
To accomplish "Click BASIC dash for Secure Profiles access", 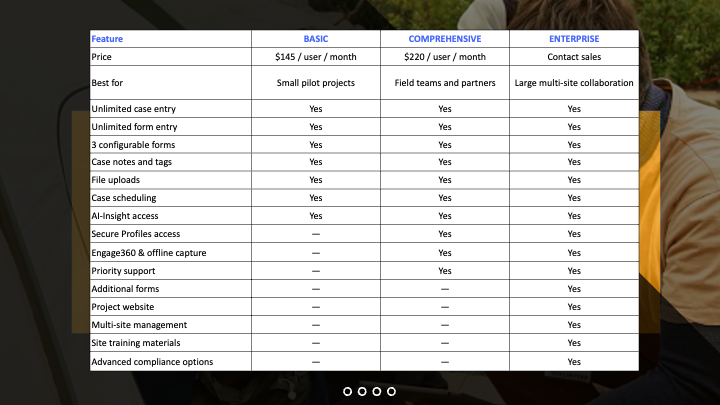I will pyautogui.click(x=316, y=234).
